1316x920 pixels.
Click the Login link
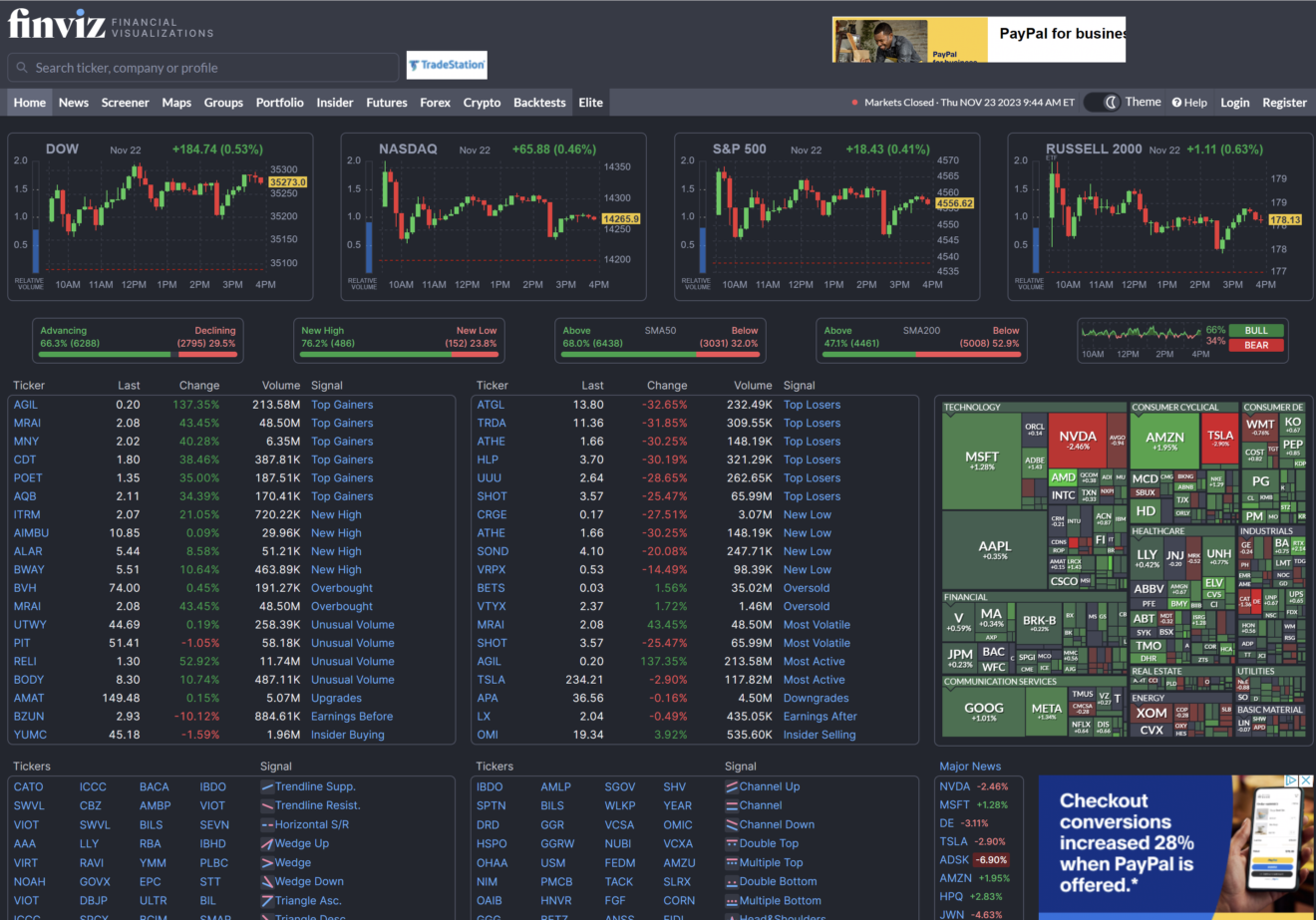[1235, 102]
